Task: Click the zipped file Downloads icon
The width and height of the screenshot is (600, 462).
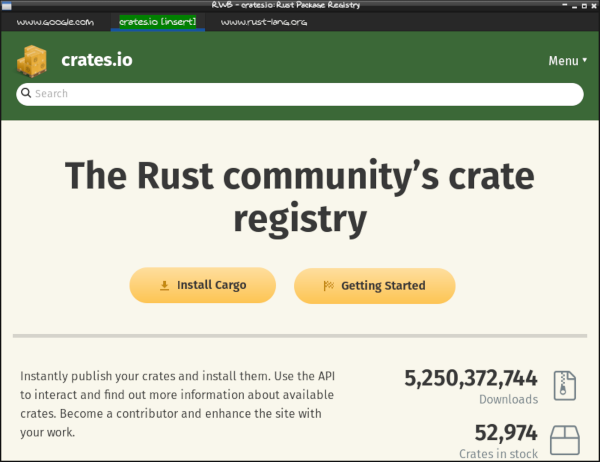Action: [x=564, y=386]
